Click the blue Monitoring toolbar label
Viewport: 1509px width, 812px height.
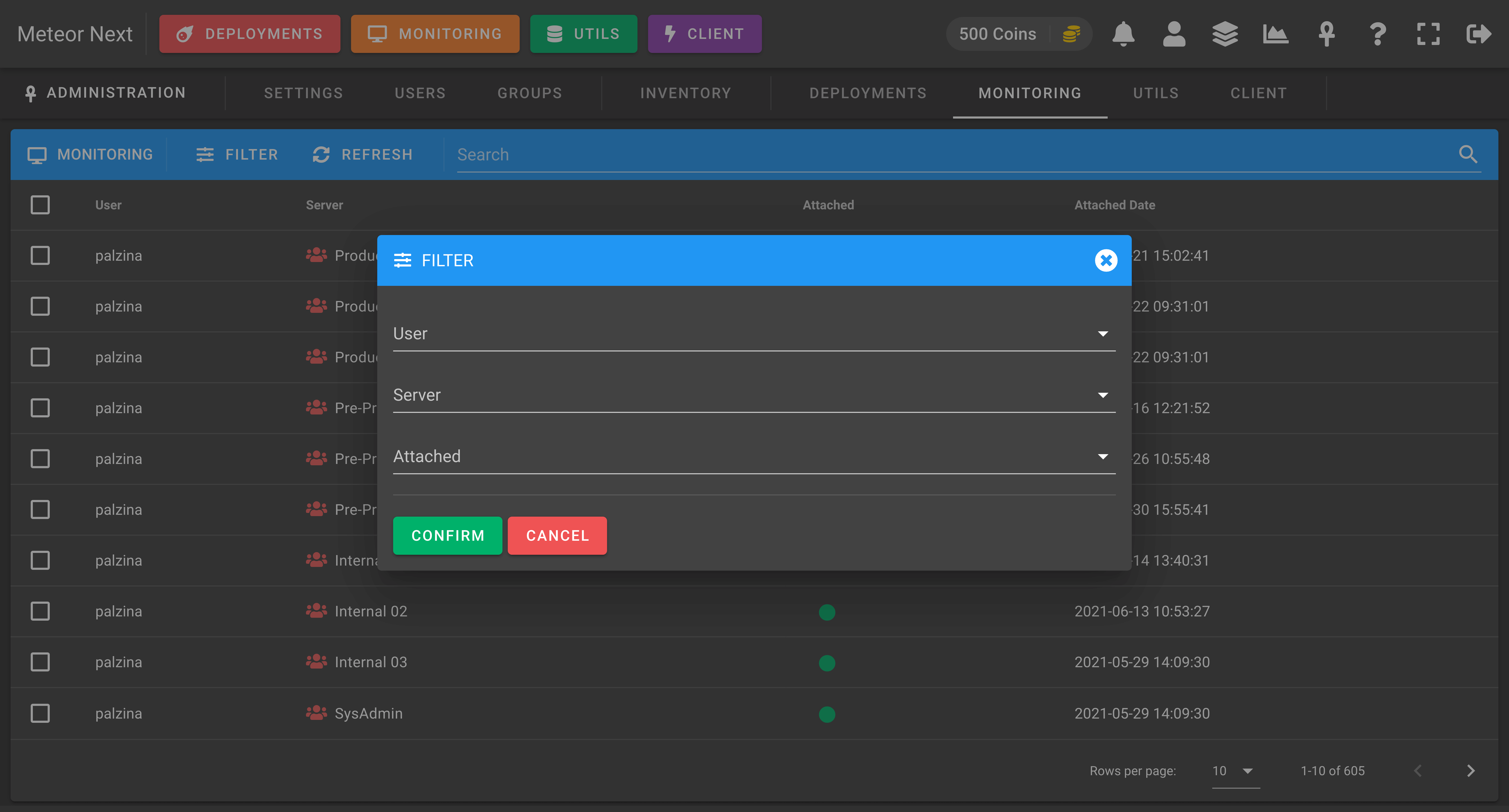point(90,154)
